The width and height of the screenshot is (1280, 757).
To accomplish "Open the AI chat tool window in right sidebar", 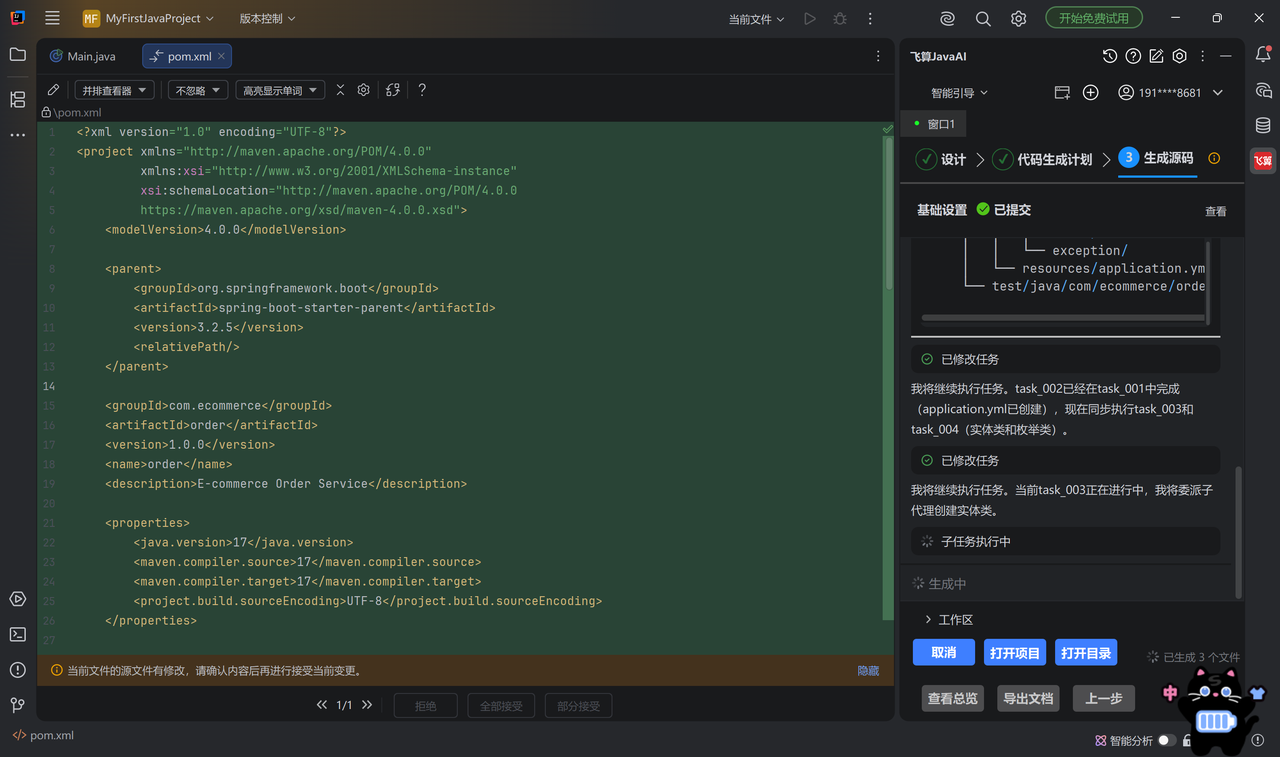I will pyautogui.click(x=1263, y=91).
